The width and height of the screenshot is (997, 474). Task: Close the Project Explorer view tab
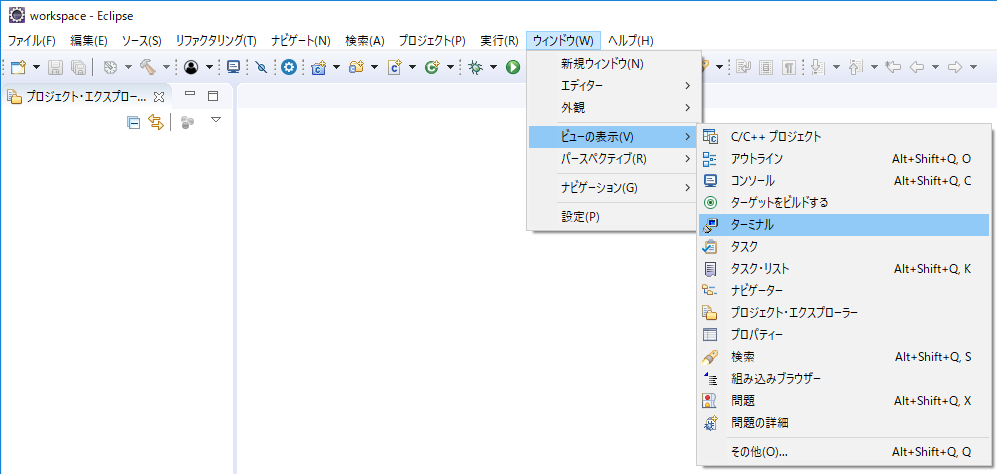click(160, 97)
